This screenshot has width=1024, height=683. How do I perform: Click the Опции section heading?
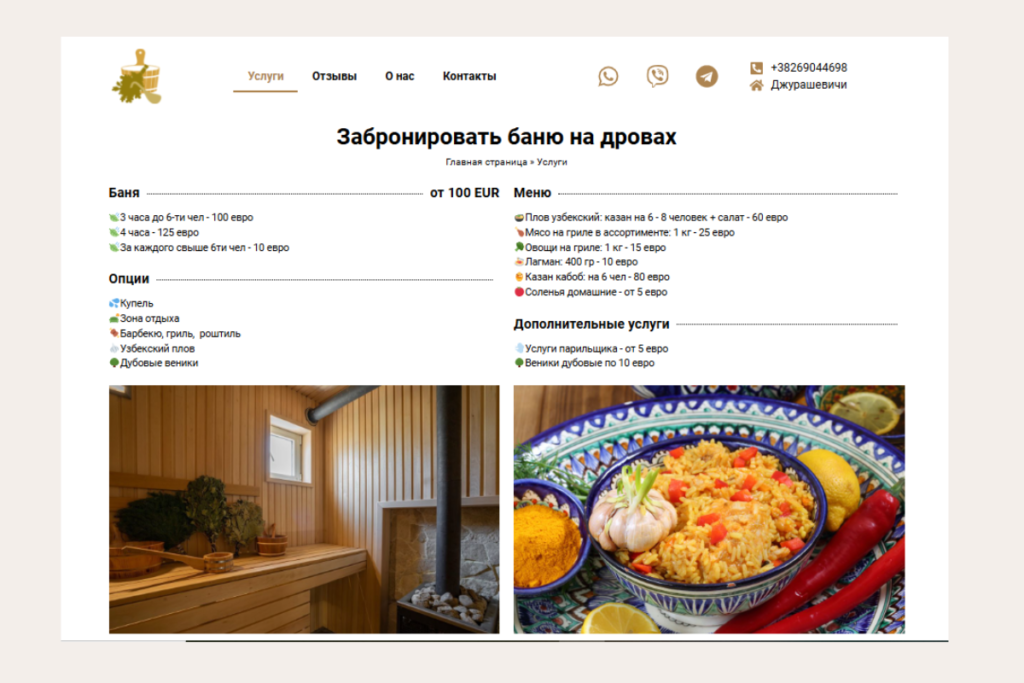pos(129,279)
